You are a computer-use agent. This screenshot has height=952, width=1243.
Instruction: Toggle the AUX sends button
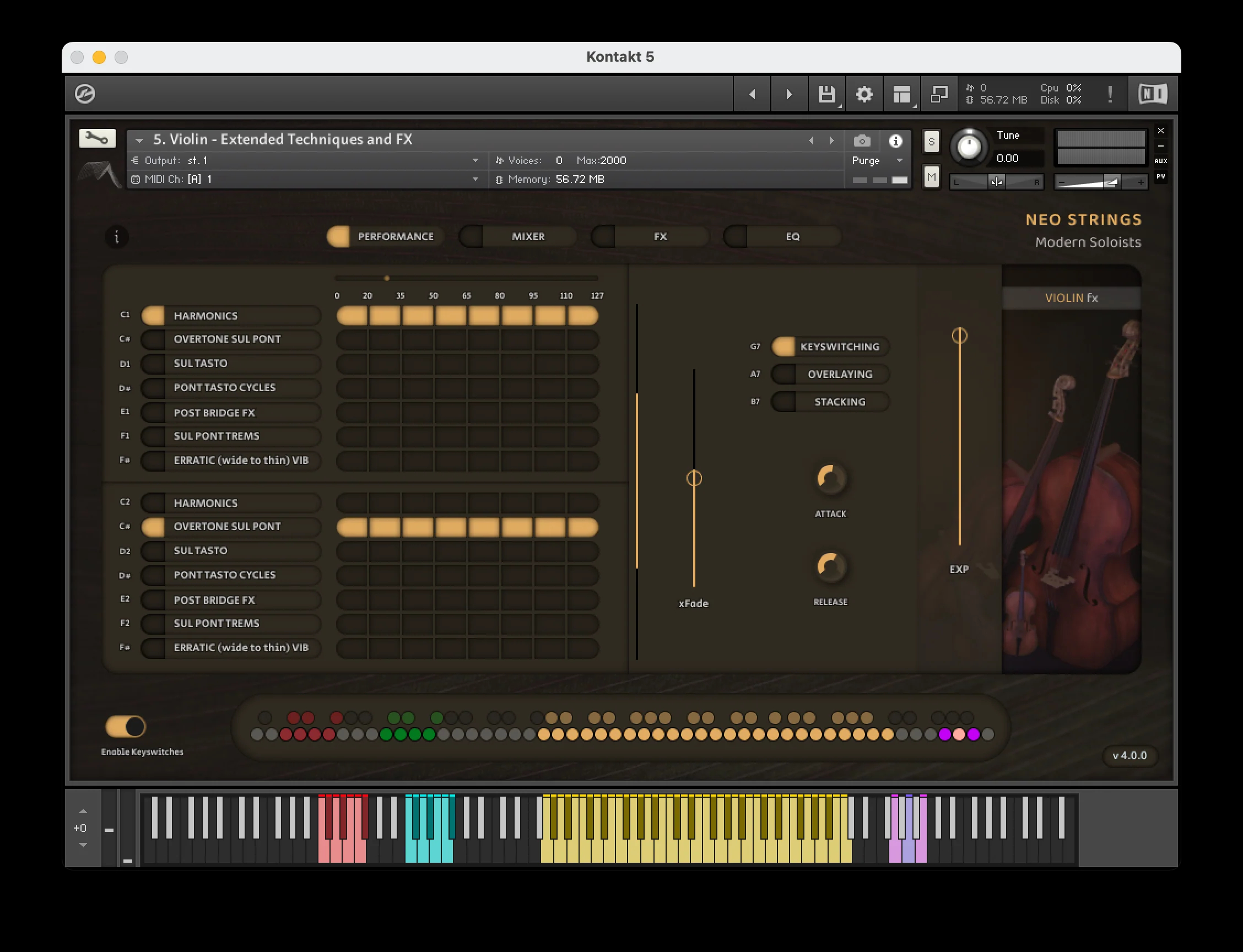(1161, 161)
